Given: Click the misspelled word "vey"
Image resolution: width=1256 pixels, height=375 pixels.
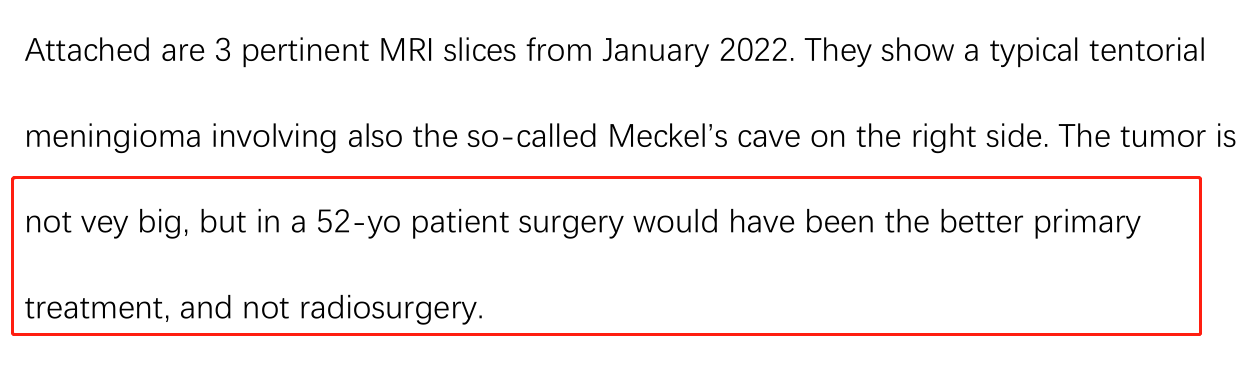Looking at the screenshot, I should [x=99, y=222].
